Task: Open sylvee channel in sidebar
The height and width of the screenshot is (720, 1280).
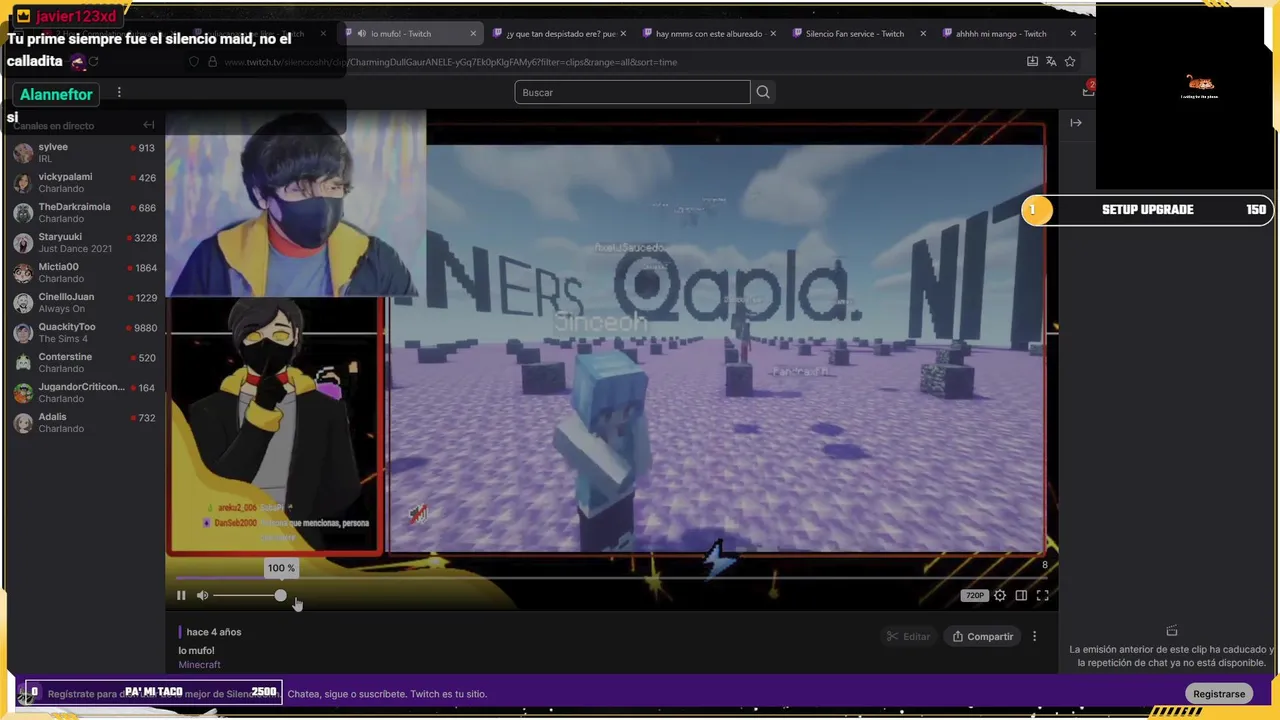Action: [85, 153]
